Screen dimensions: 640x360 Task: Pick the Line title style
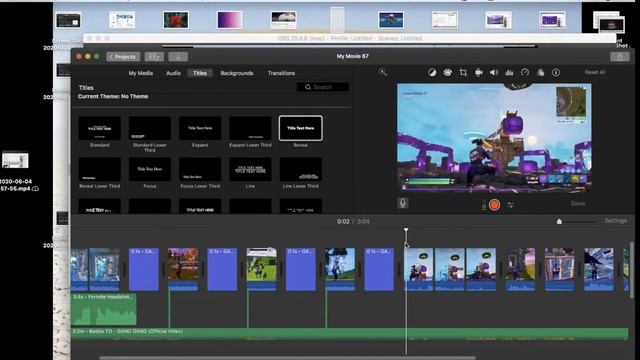tap(250, 169)
